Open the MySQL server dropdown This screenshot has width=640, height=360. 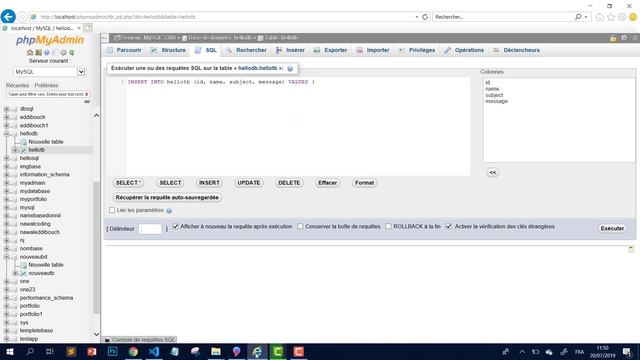pos(49,72)
